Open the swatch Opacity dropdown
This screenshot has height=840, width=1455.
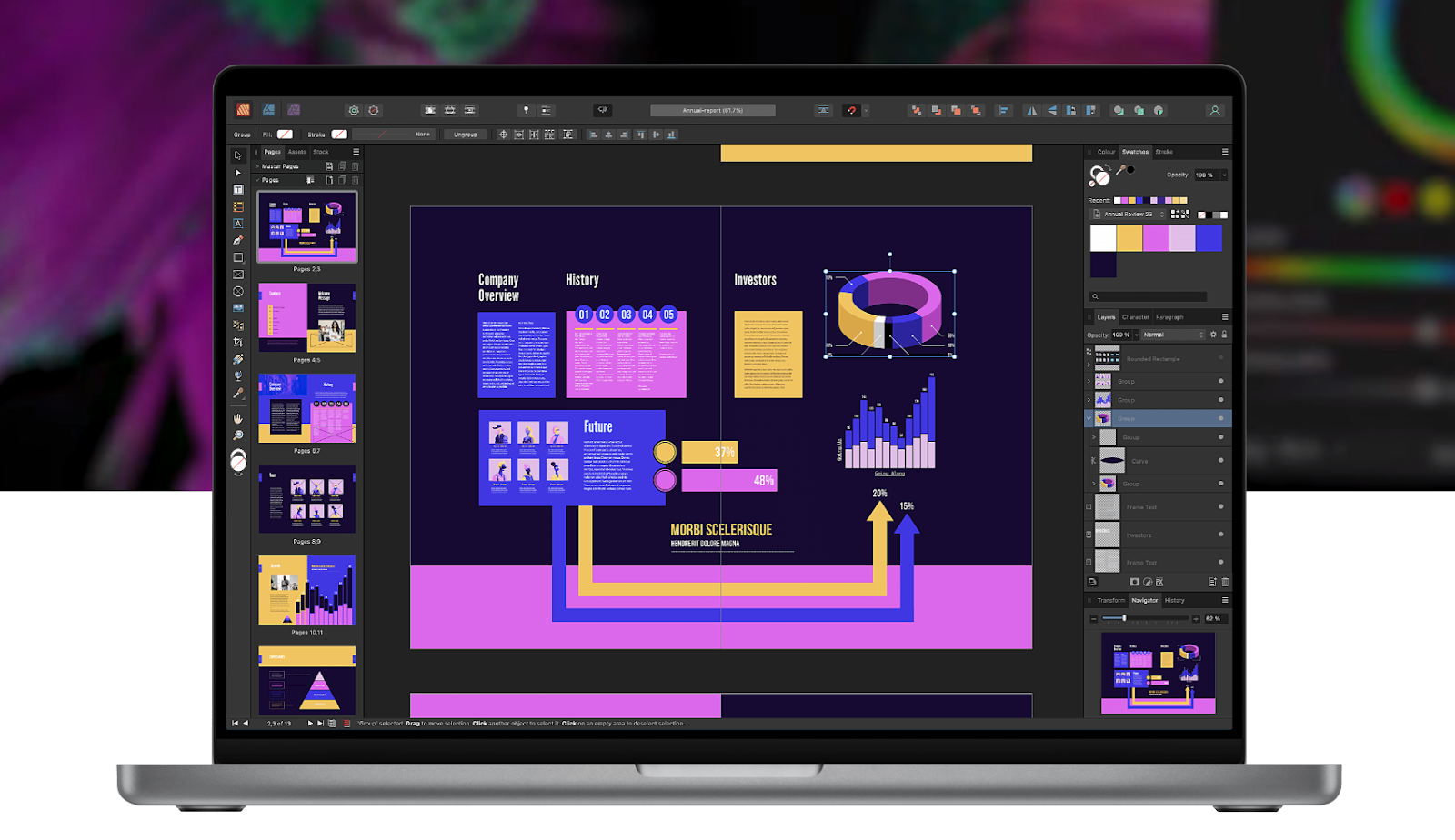click(x=1224, y=175)
